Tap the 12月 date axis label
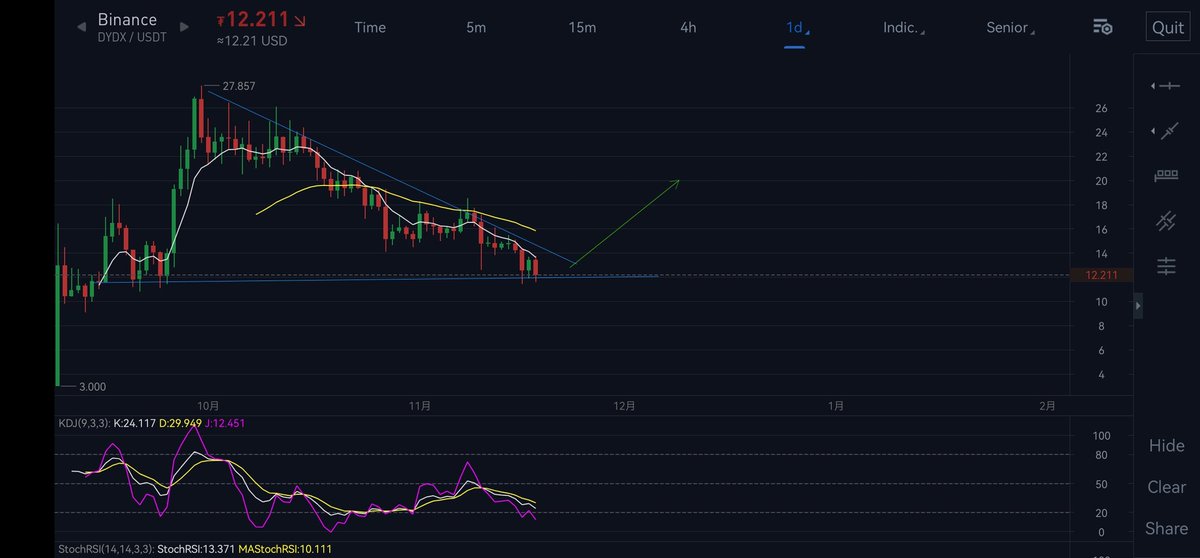Viewport: 1200px width, 558px height. (624, 406)
